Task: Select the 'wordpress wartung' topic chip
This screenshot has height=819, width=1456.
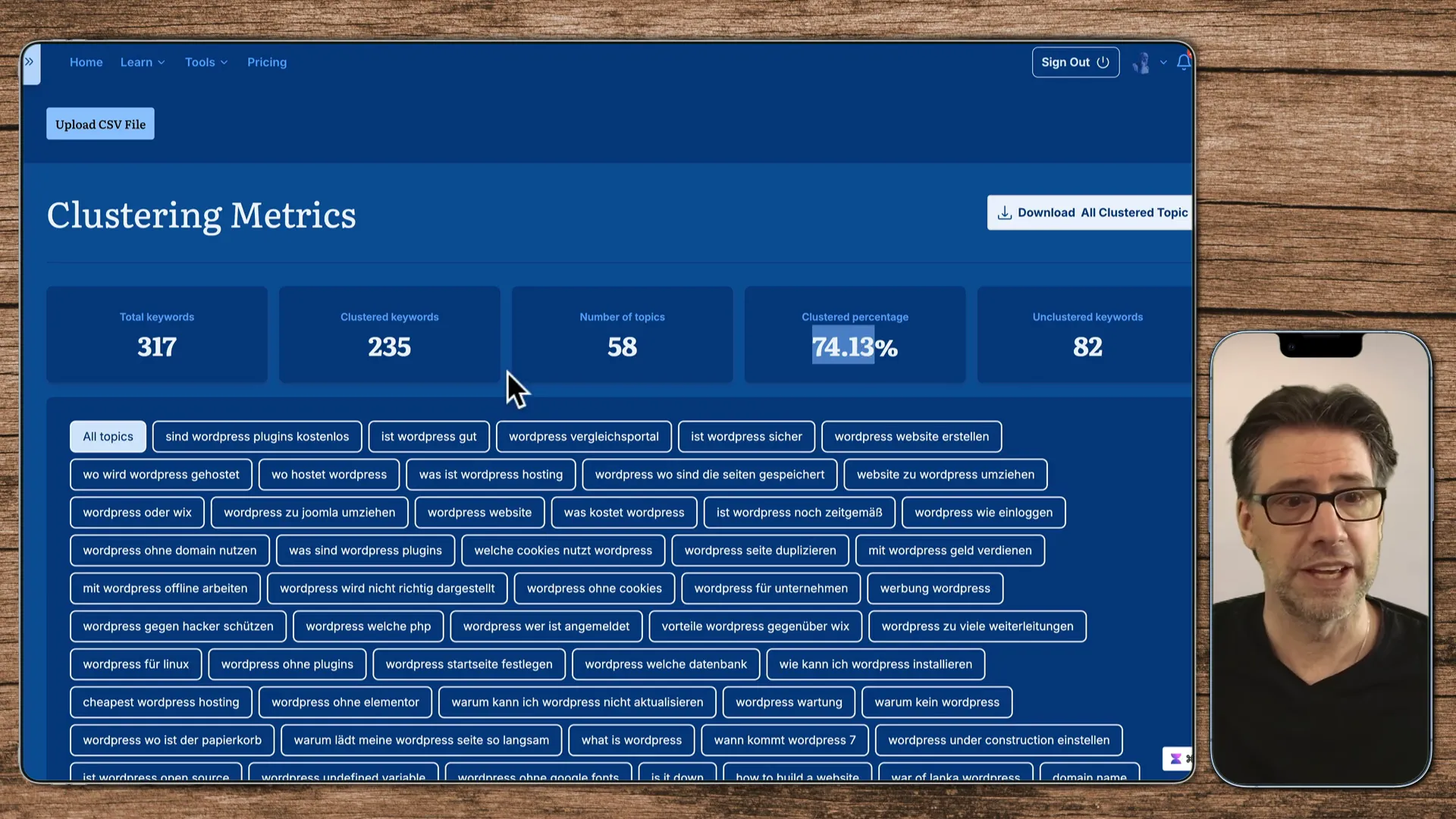Action: [x=788, y=701]
